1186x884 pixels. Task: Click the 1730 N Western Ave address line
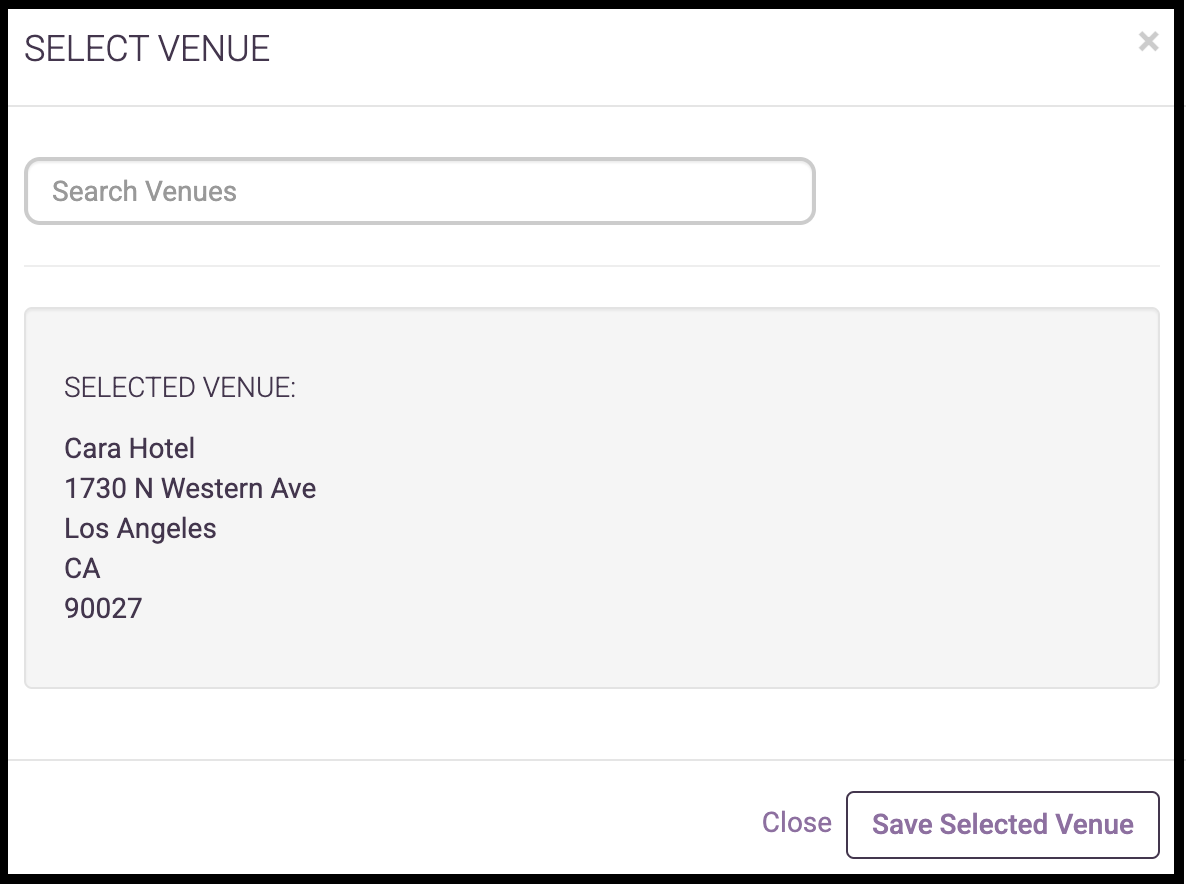pos(190,489)
